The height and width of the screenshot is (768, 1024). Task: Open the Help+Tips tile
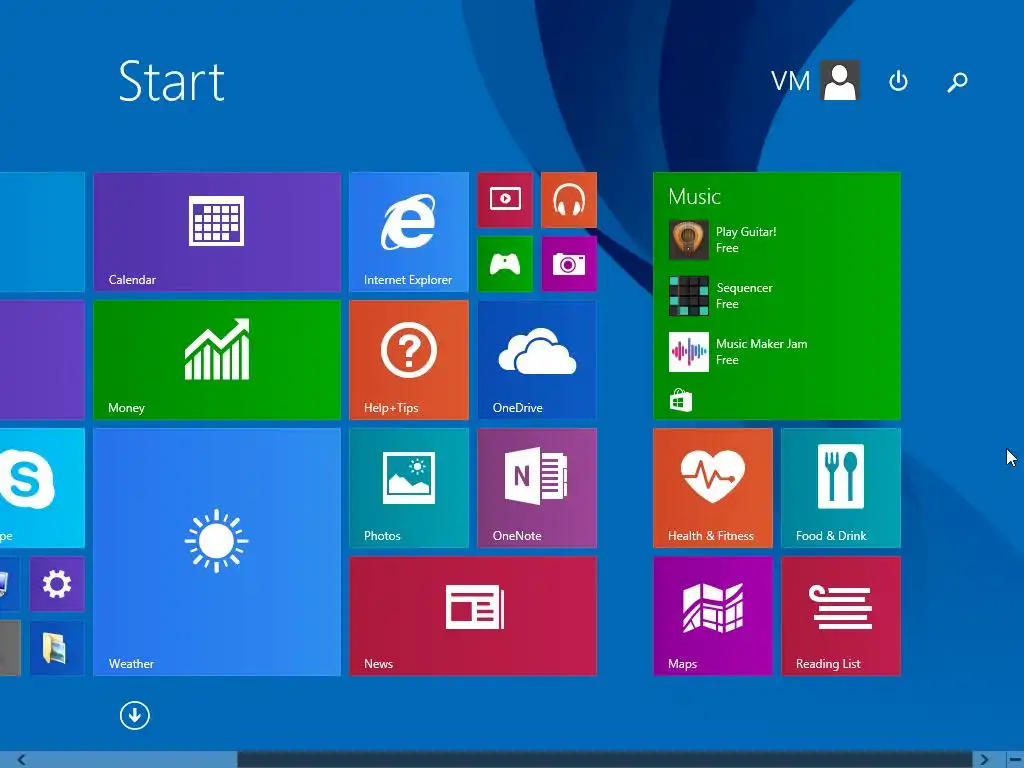coord(409,360)
